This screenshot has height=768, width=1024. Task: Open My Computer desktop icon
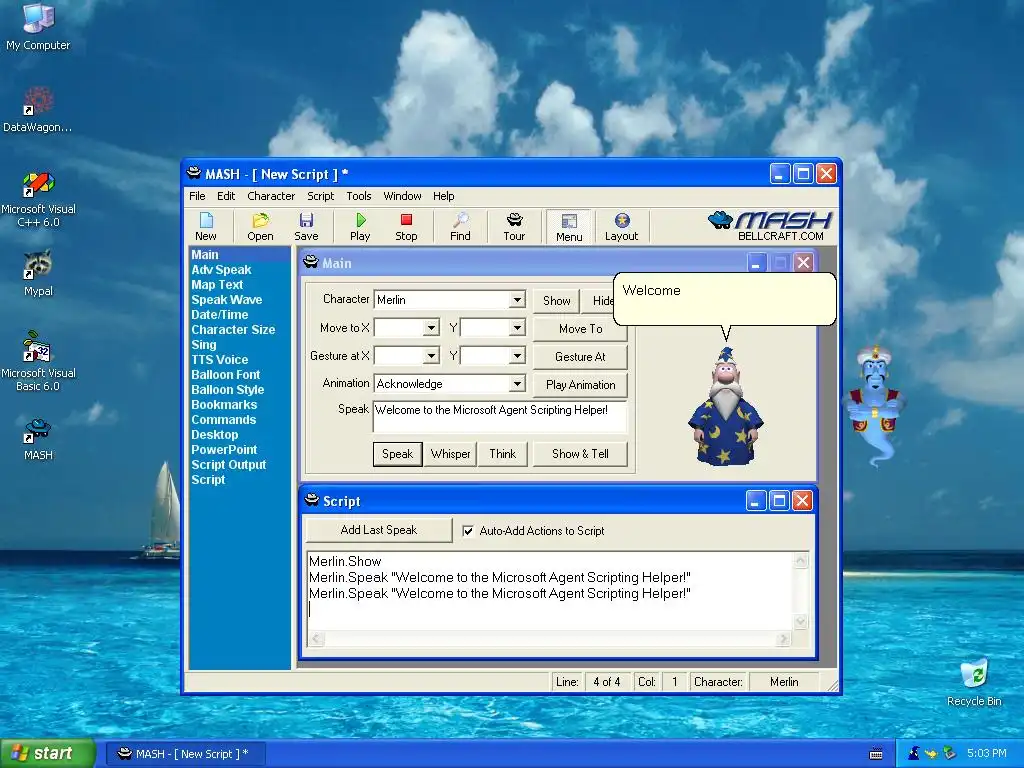click(x=38, y=27)
